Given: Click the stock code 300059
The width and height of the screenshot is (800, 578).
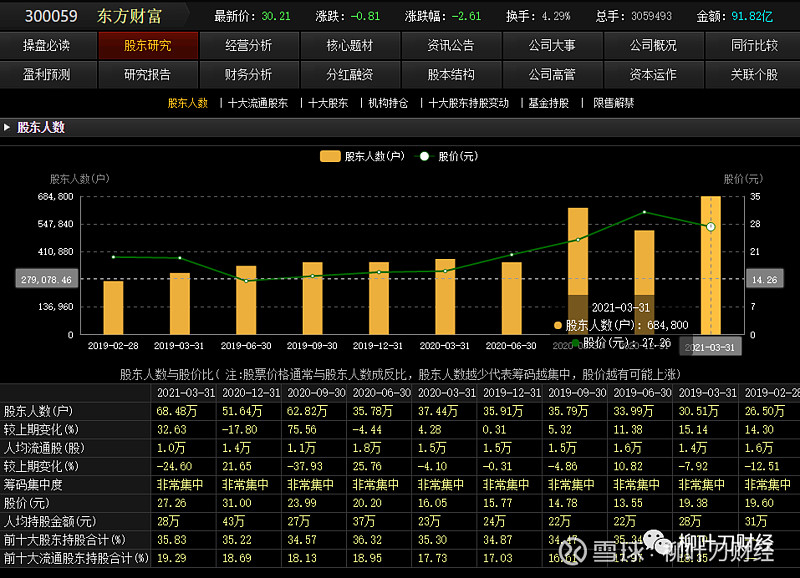Looking at the screenshot, I should click(51, 16).
